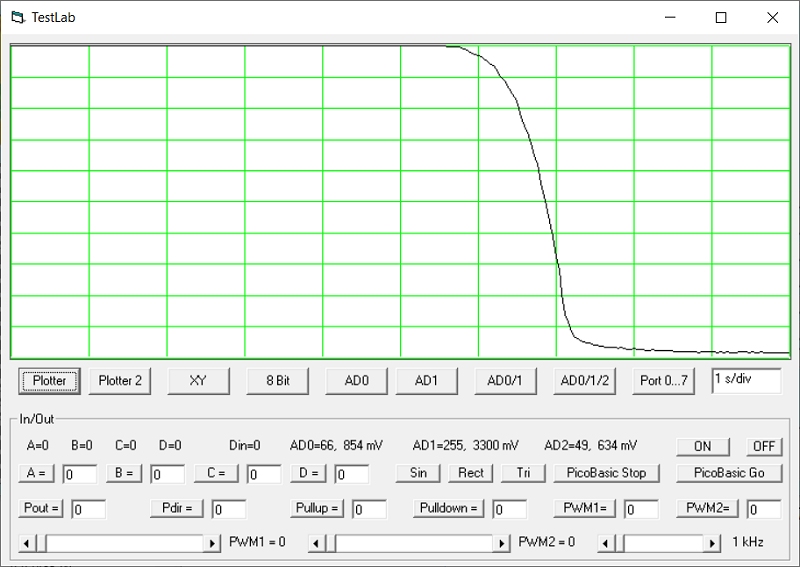Click the 1 s/div time base field

[746, 380]
